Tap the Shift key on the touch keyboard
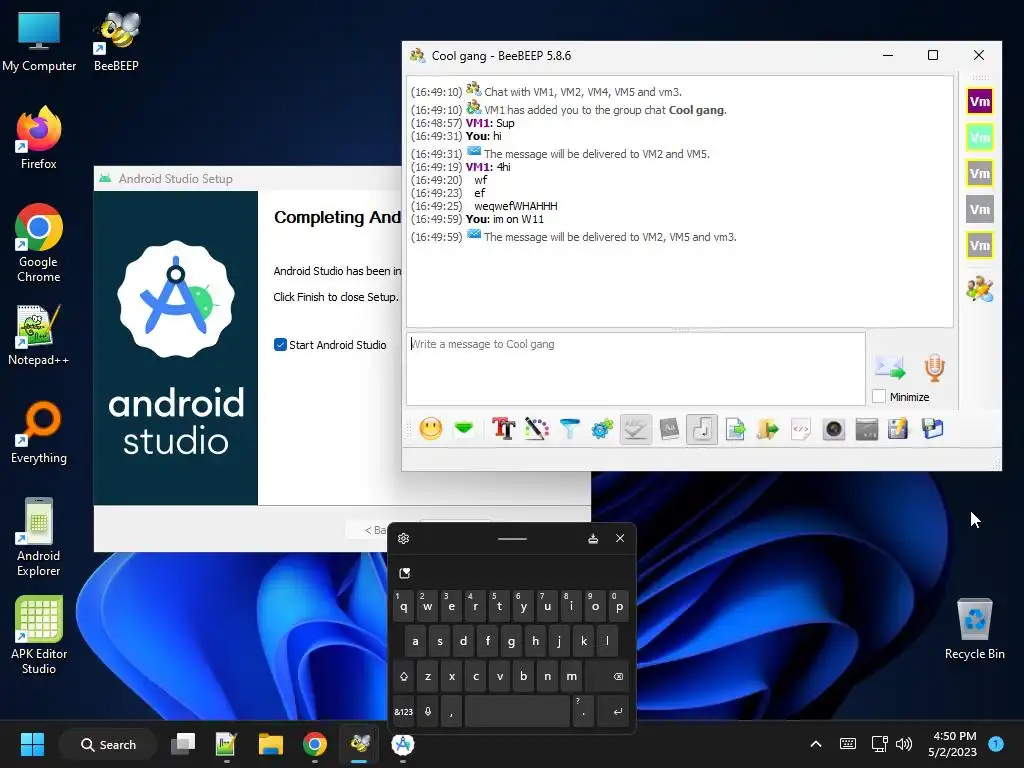The width and height of the screenshot is (1024, 768). click(x=404, y=677)
